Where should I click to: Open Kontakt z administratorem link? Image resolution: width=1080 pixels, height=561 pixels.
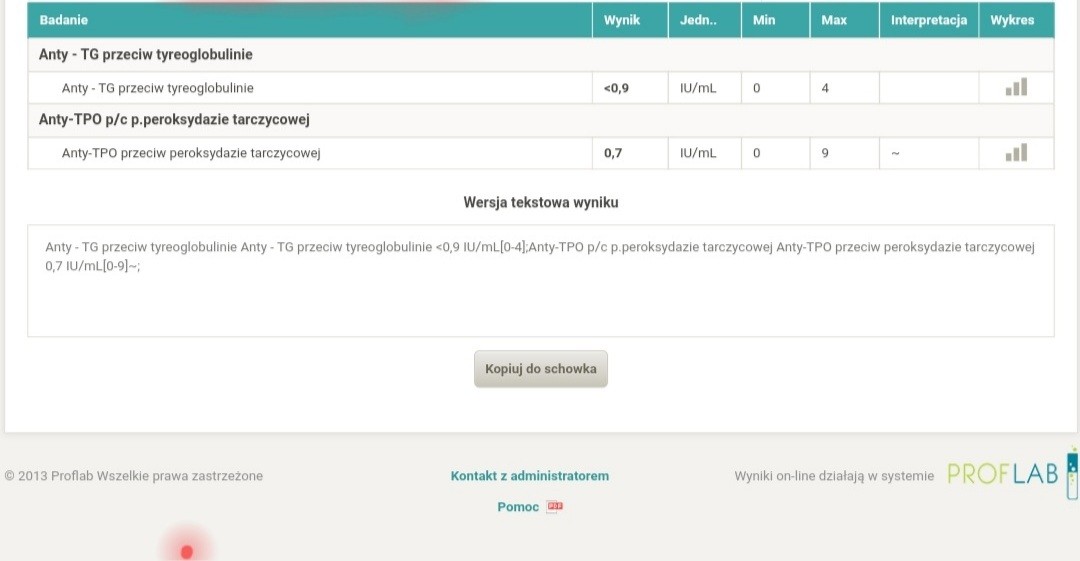530,476
